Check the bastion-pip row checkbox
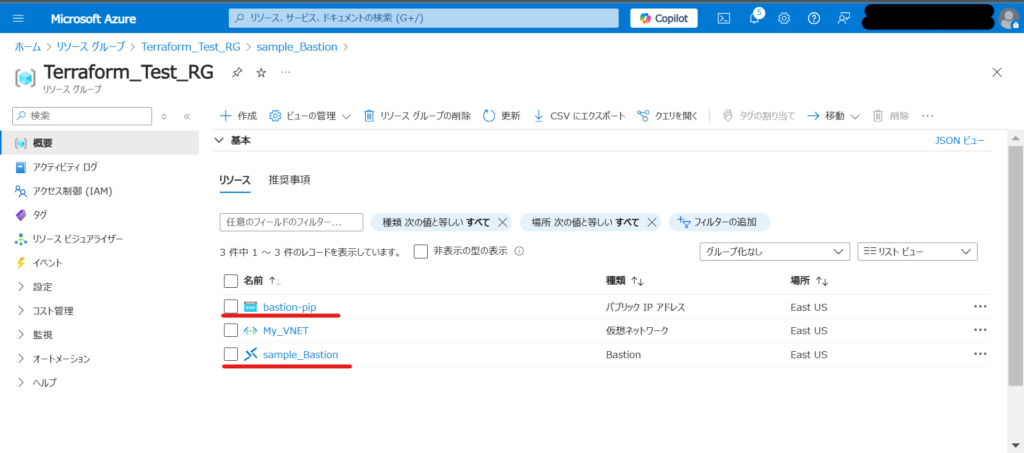The image size is (1024, 453). click(231, 306)
